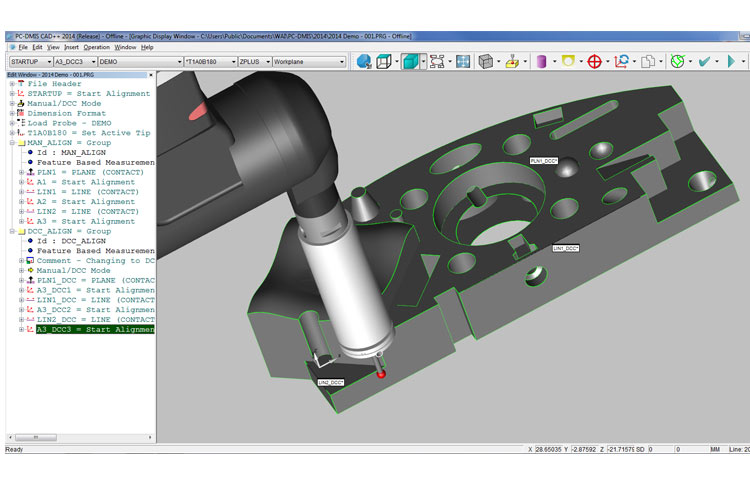
Task: Select A3 = Start Alignment row
Action: [86, 221]
